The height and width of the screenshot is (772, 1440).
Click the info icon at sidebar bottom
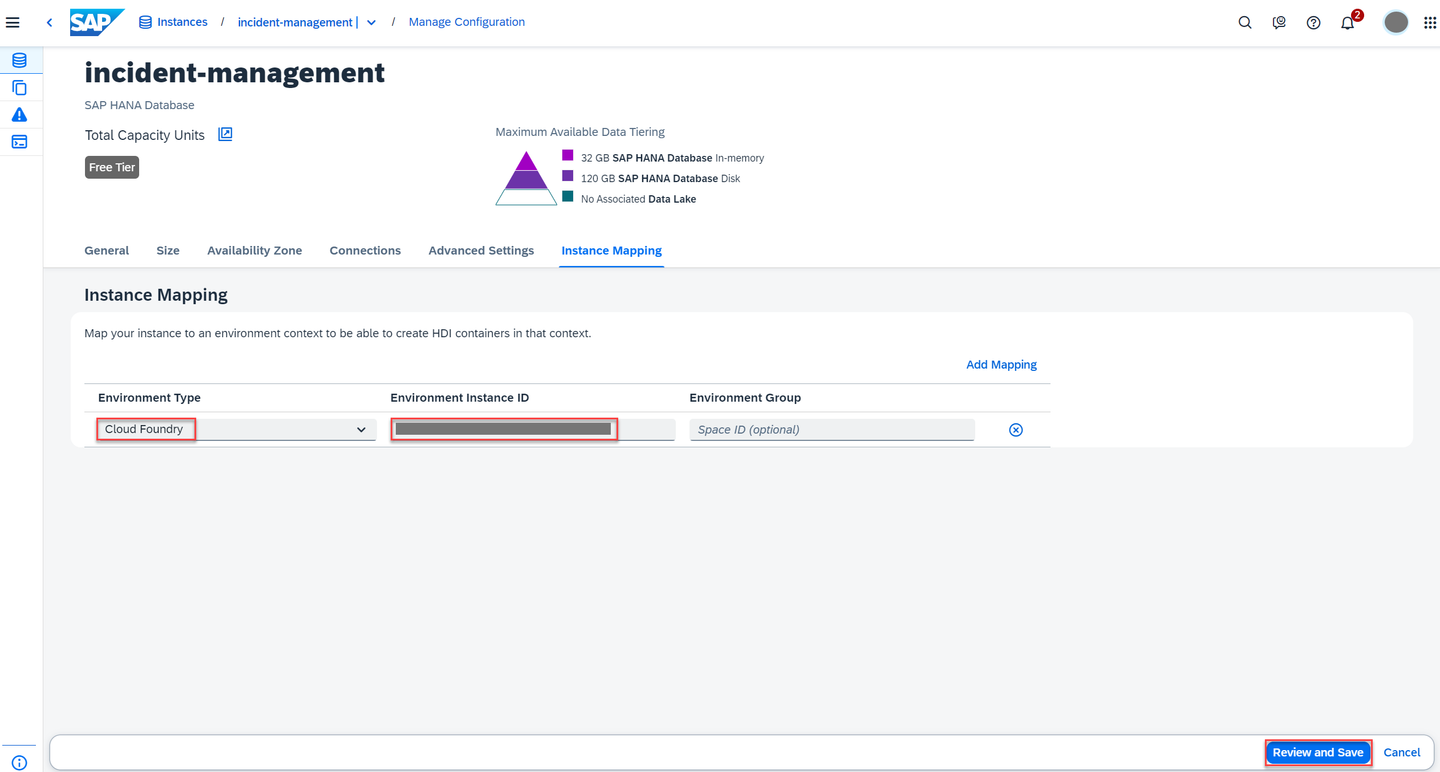coord(19,762)
